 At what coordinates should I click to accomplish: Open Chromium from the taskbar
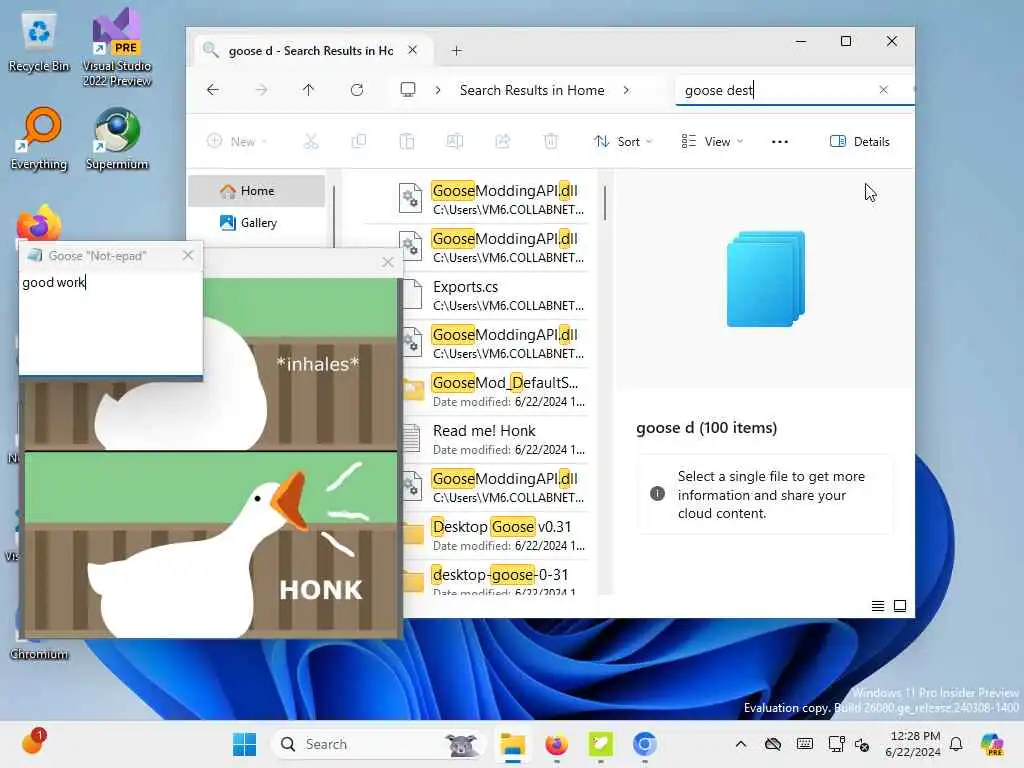[x=644, y=744]
